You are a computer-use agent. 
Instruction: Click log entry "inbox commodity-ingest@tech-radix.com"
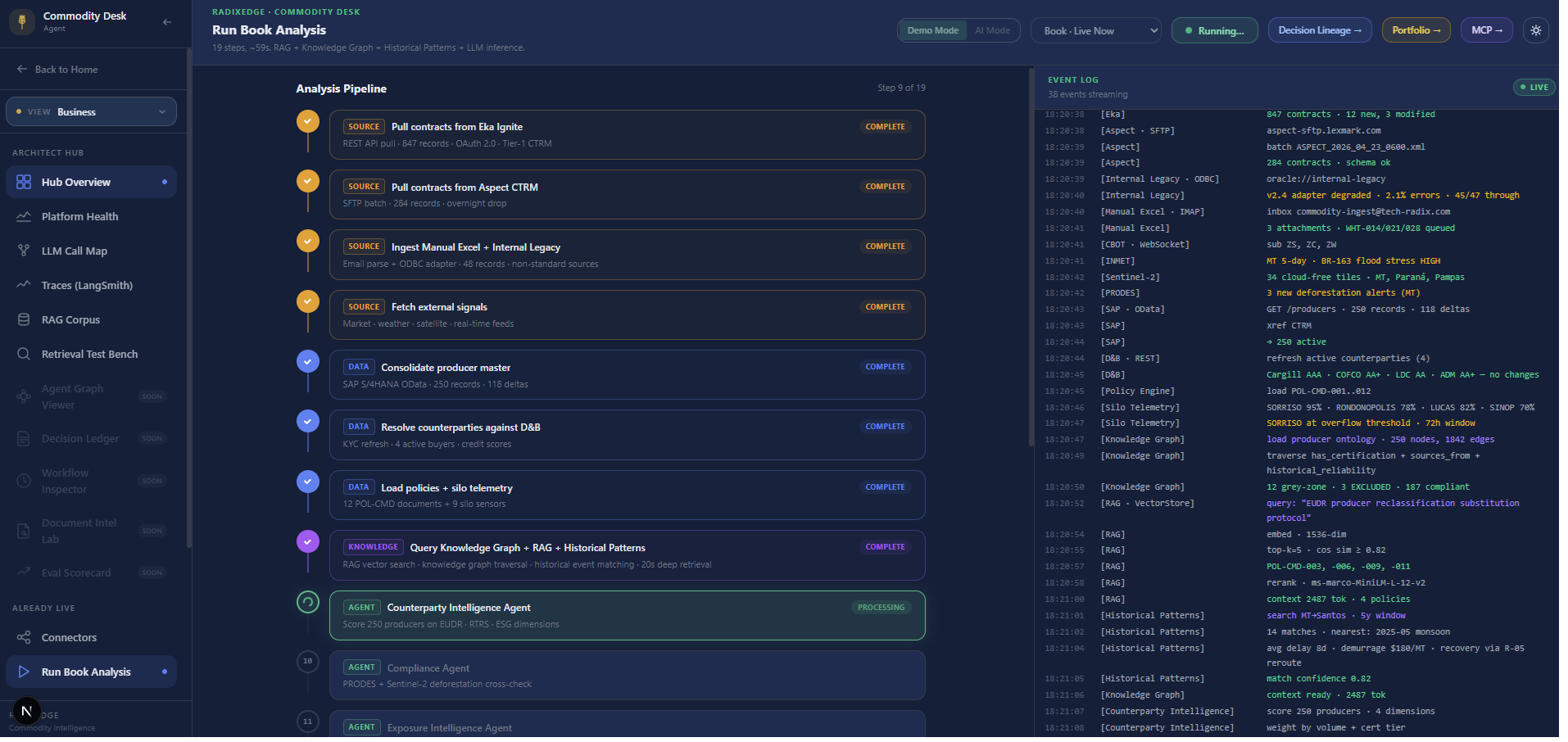1358,212
